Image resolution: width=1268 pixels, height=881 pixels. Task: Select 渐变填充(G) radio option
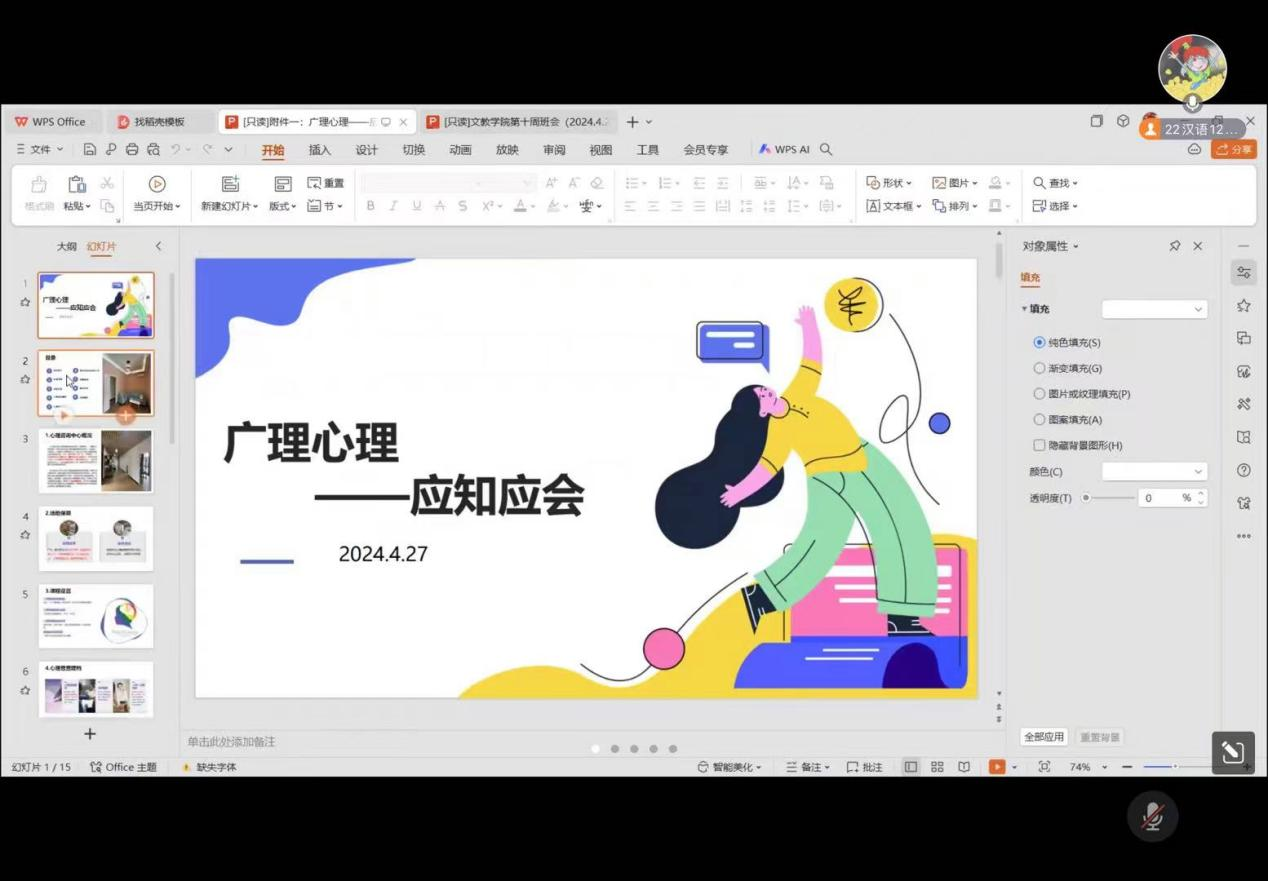point(1040,368)
